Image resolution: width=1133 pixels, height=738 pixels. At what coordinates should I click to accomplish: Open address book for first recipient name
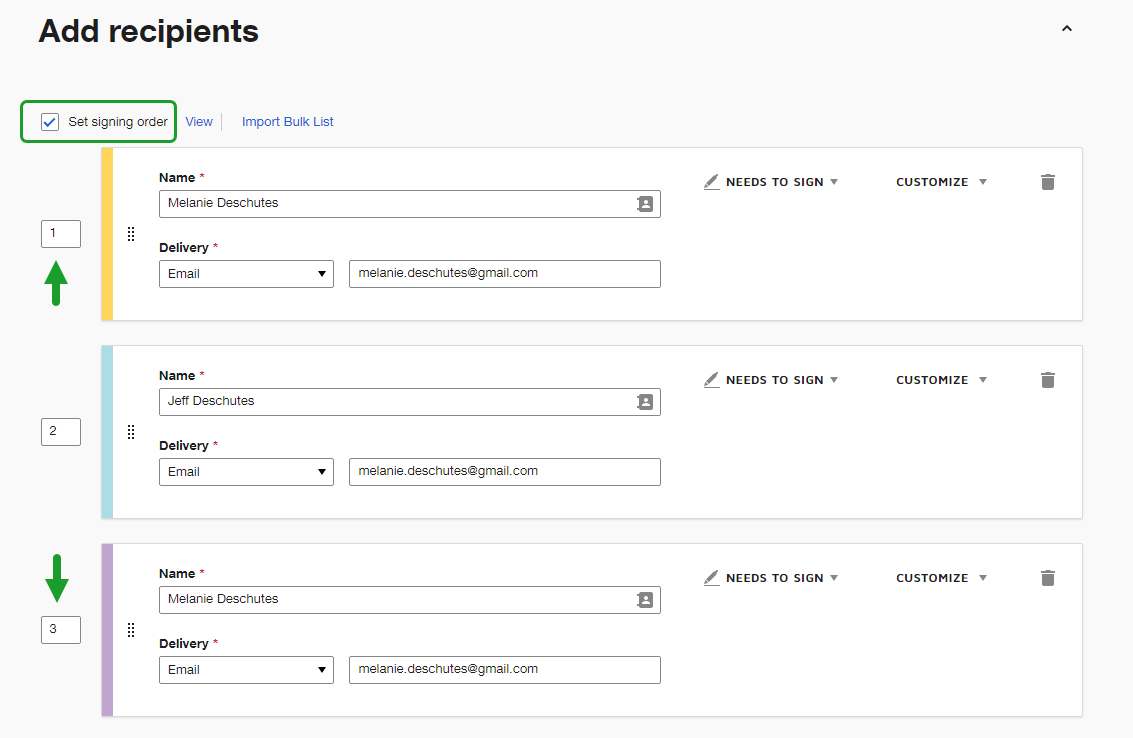point(645,204)
